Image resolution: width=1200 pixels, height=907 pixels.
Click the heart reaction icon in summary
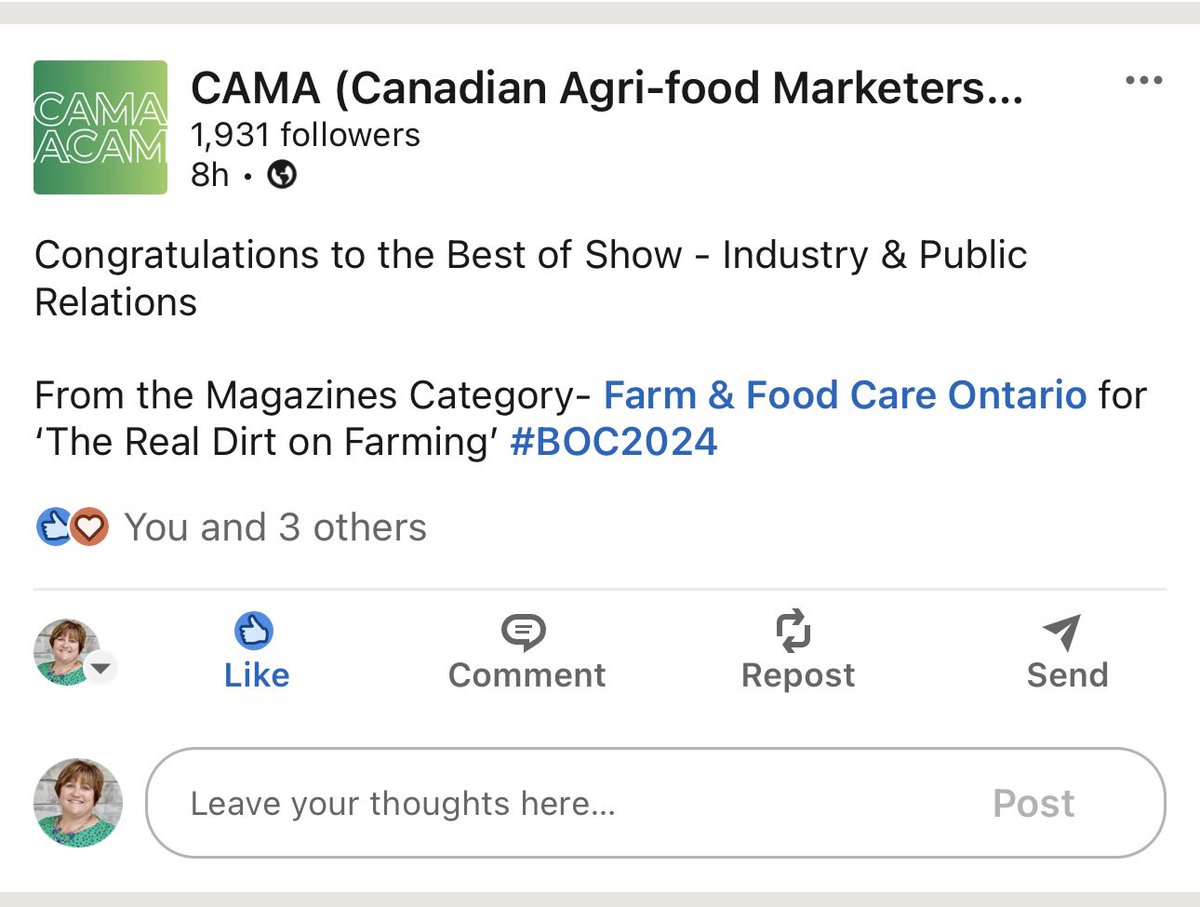point(89,527)
